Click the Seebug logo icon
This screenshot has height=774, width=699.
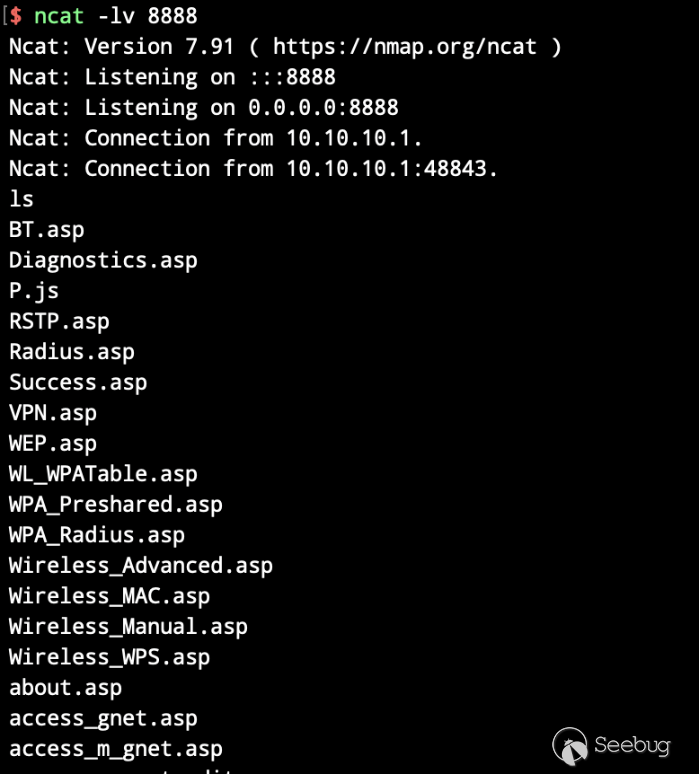[x=571, y=744]
